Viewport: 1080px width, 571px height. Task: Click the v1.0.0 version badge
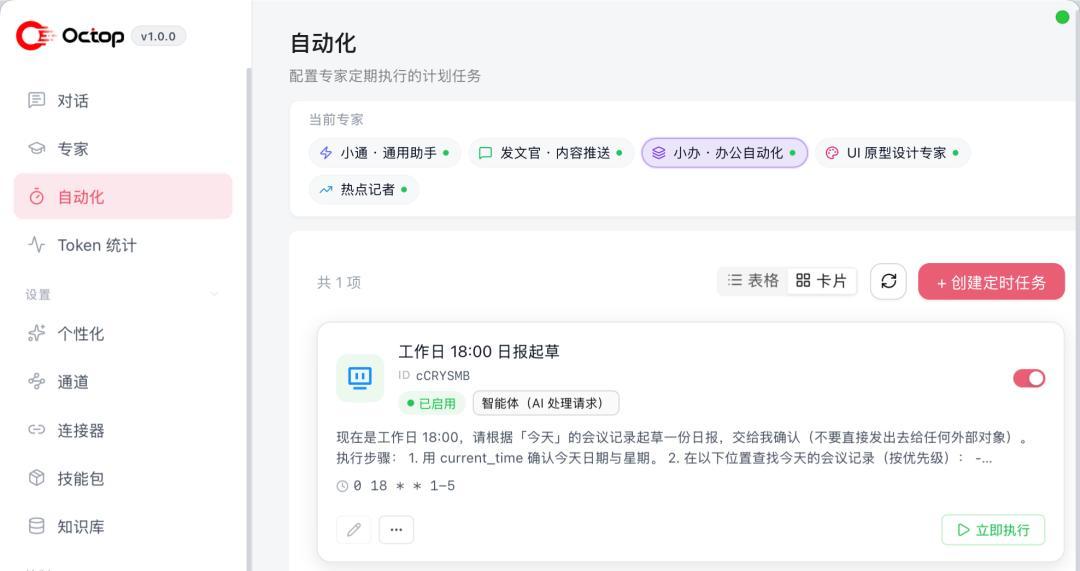coord(158,37)
